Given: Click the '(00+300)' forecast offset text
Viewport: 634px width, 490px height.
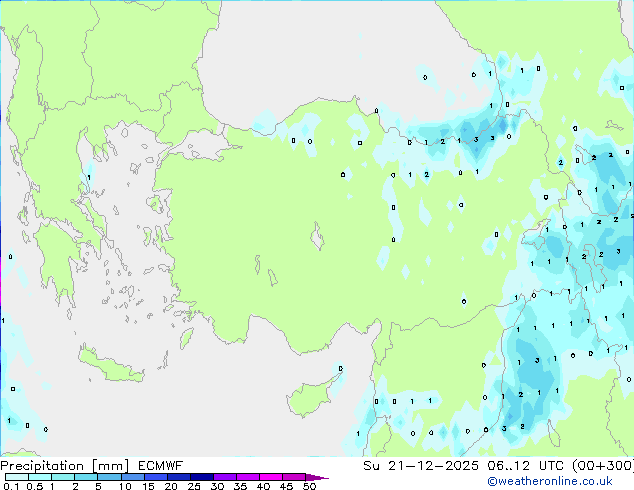Looking at the screenshot, I should 602,466.
